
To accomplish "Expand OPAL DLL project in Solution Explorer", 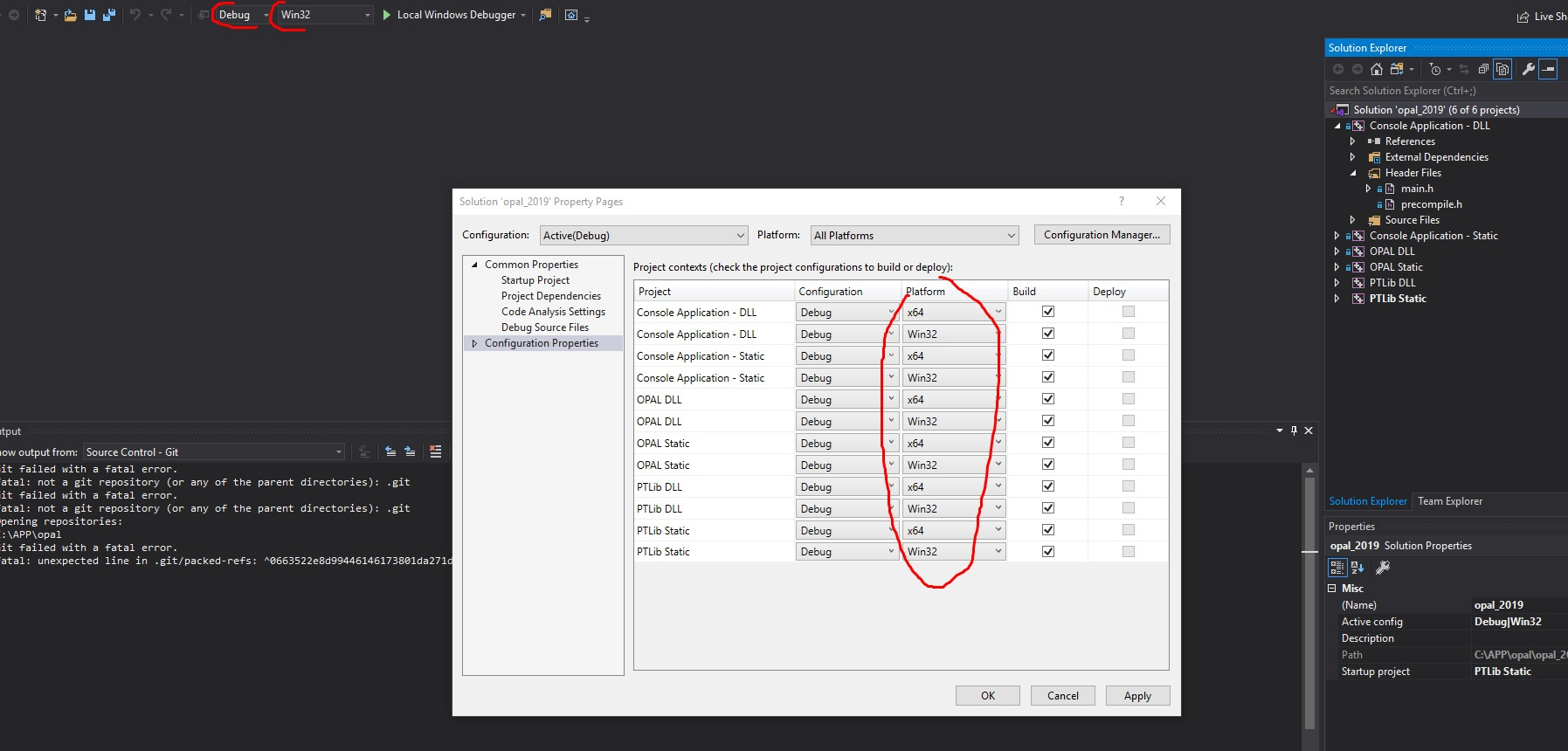I will pyautogui.click(x=1337, y=251).
